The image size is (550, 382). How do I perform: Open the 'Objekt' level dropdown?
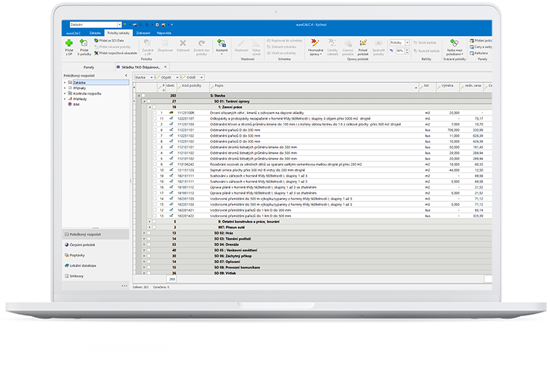coord(177,78)
